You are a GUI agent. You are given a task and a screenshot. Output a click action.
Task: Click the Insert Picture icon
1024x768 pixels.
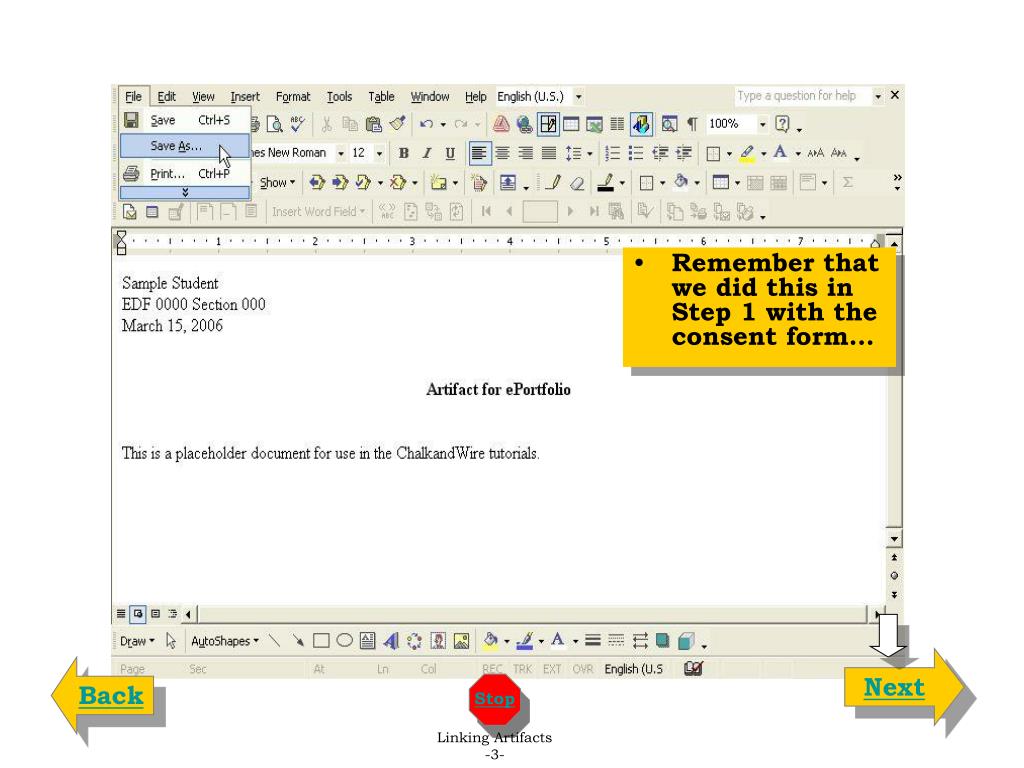coord(461,641)
